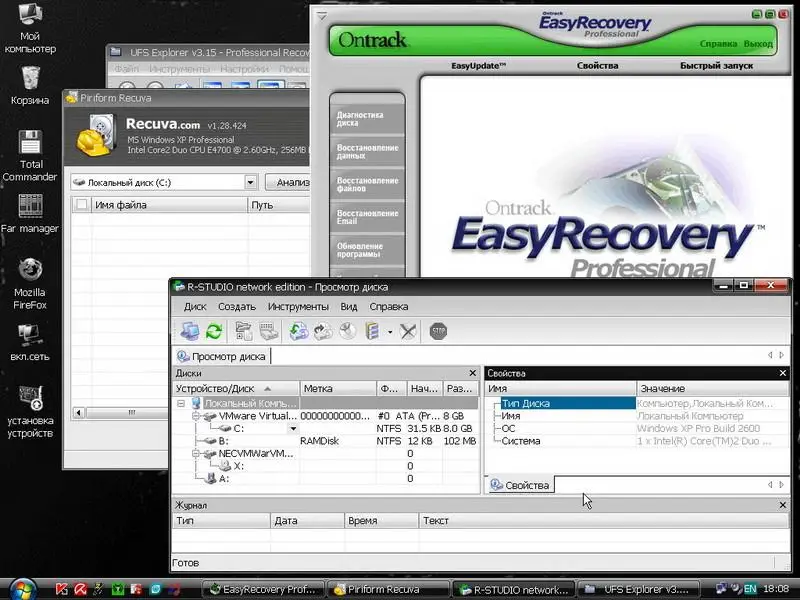Click Обновление программы in EasyRecovery sidebar

coord(367,250)
